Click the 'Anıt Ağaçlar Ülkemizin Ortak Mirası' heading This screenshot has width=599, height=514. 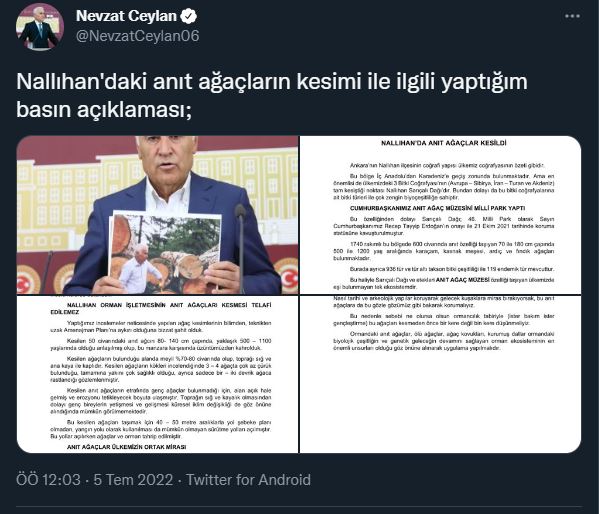(126, 447)
